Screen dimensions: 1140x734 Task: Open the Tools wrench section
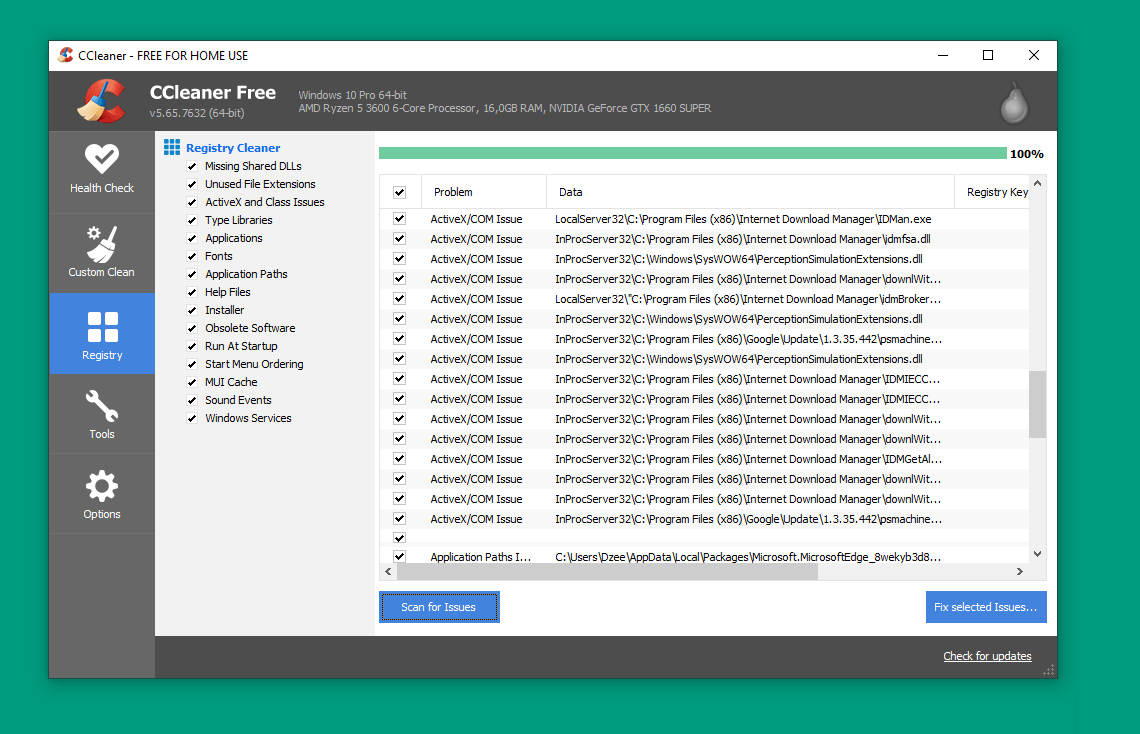pos(102,414)
